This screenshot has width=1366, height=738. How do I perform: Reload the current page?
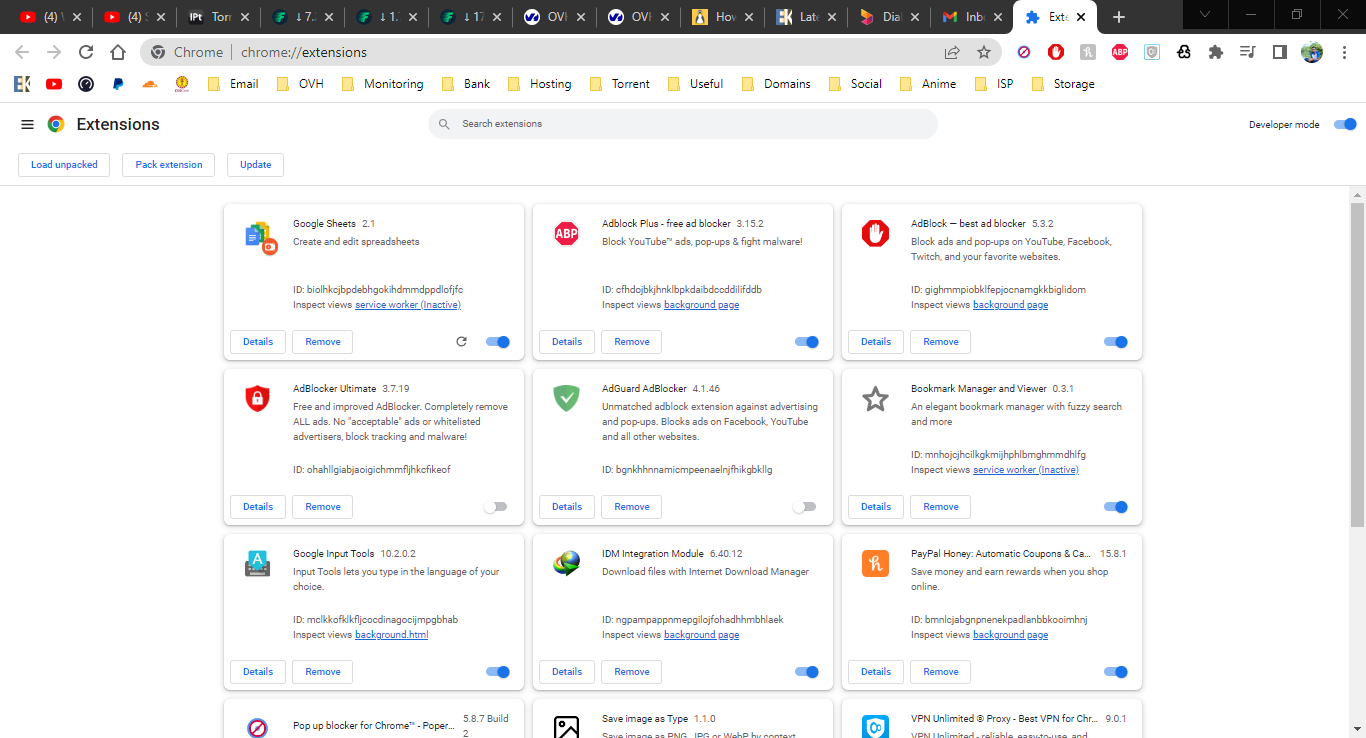point(86,52)
